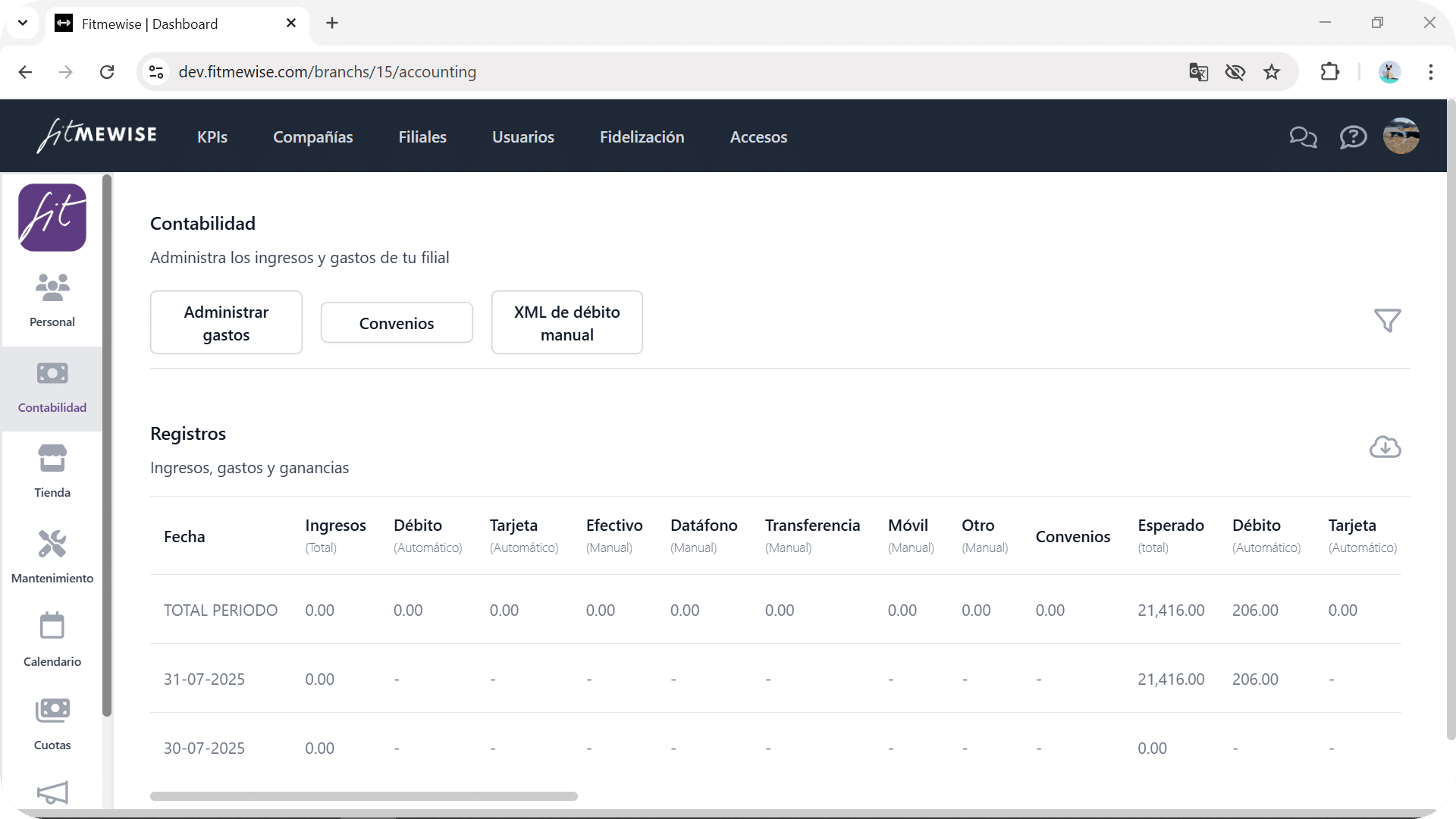
Task: Click the Convenios button
Action: (397, 323)
